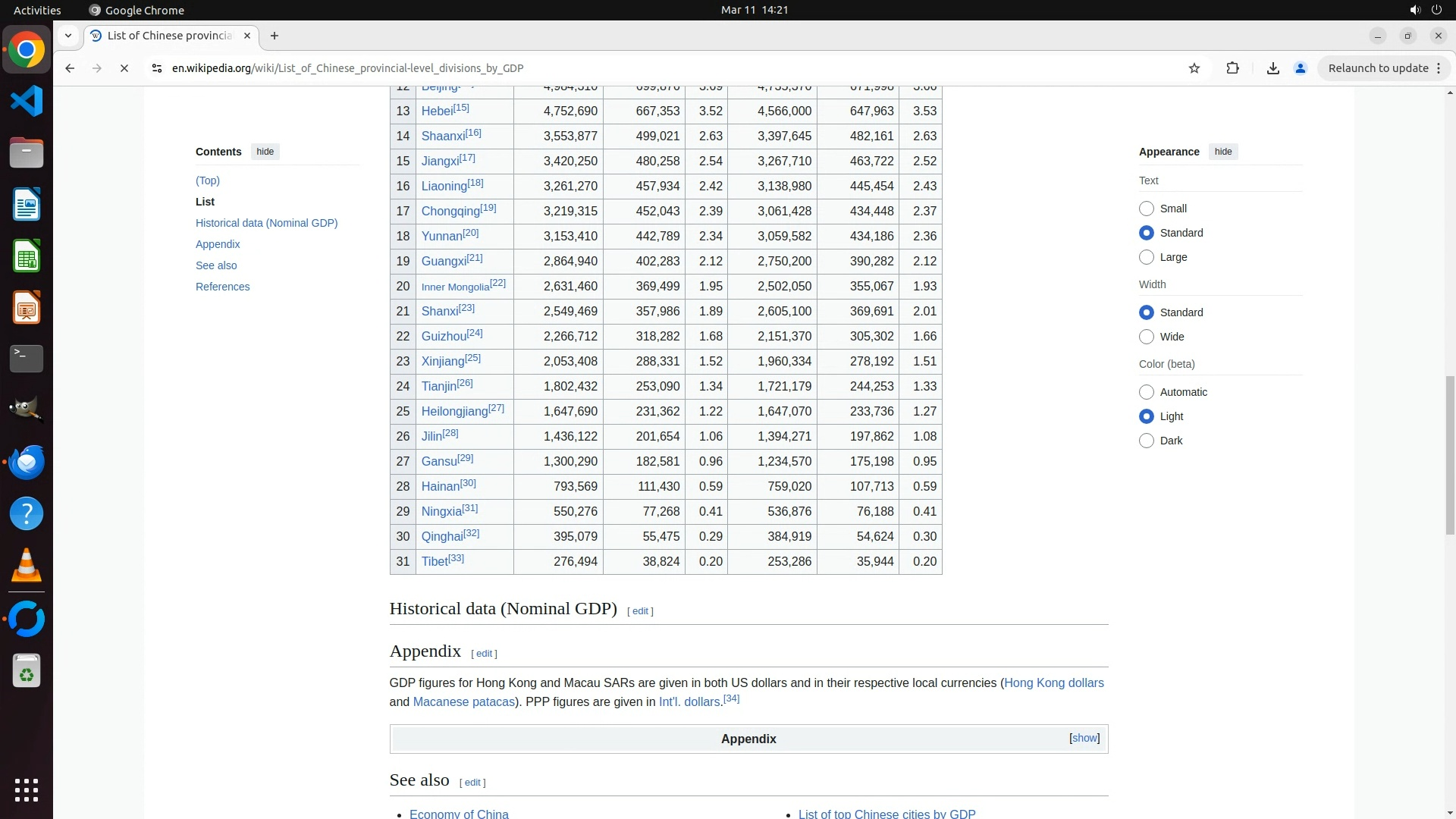The image size is (1456, 819).
Task: Choose the Wide width option
Action: pyautogui.click(x=1147, y=337)
